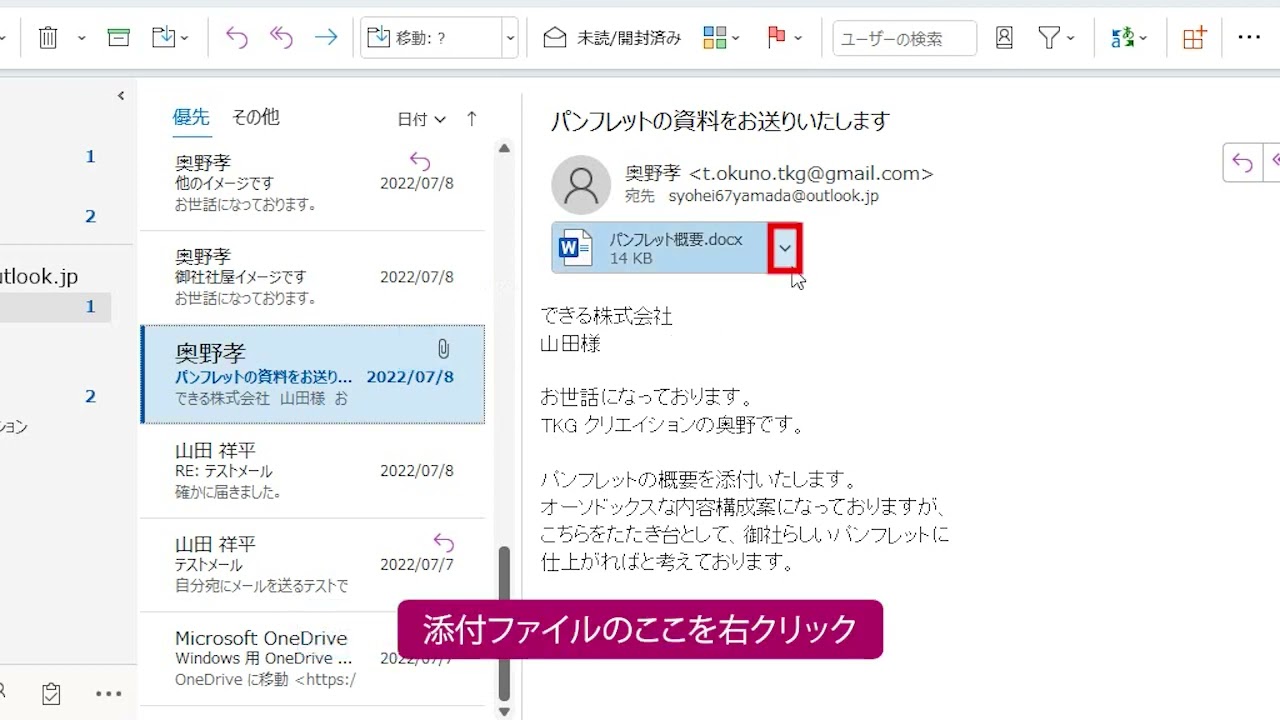Open the Delete dropdown arrow
Image resolution: width=1280 pixels, height=720 pixels.
pos(81,38)
